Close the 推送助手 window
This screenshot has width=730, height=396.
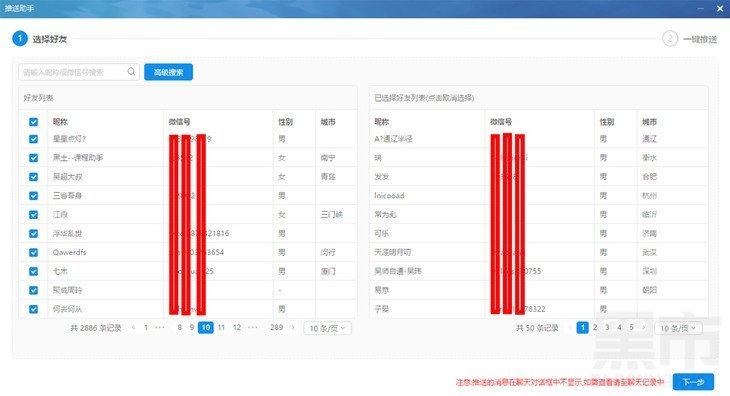[720, 8]
